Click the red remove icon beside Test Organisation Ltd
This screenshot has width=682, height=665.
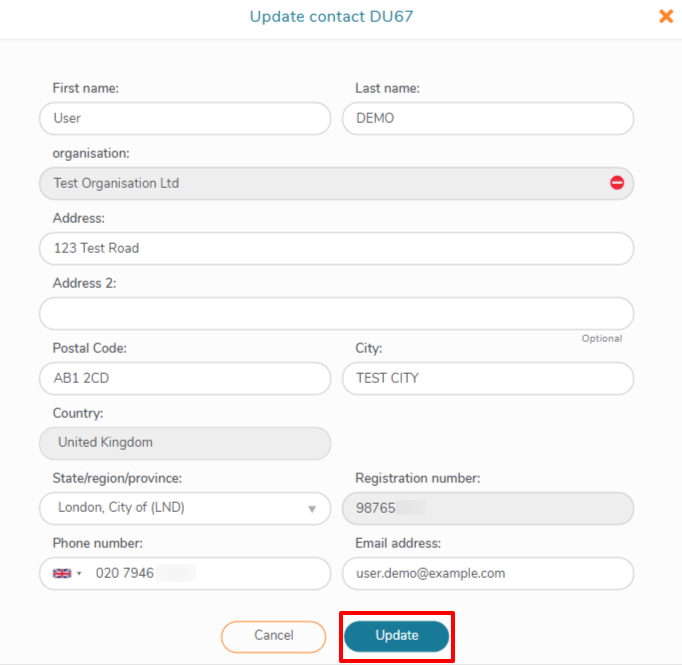coord(617,183)
